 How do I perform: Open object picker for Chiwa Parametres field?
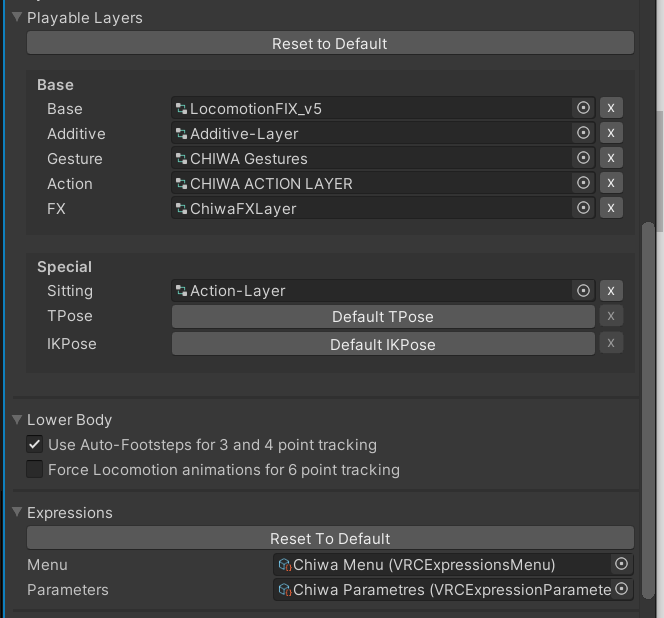[621, 589]
